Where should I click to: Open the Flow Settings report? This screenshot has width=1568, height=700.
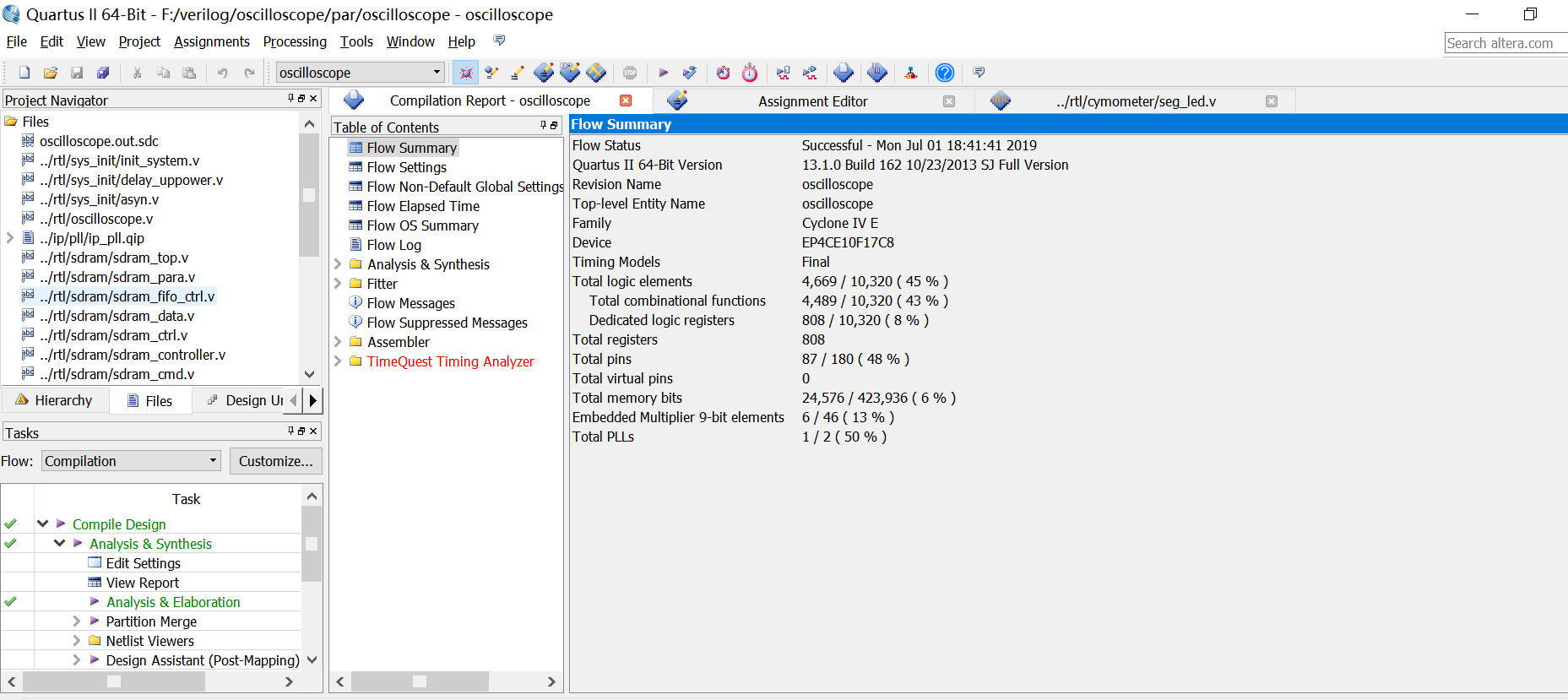tap(406, 167)
